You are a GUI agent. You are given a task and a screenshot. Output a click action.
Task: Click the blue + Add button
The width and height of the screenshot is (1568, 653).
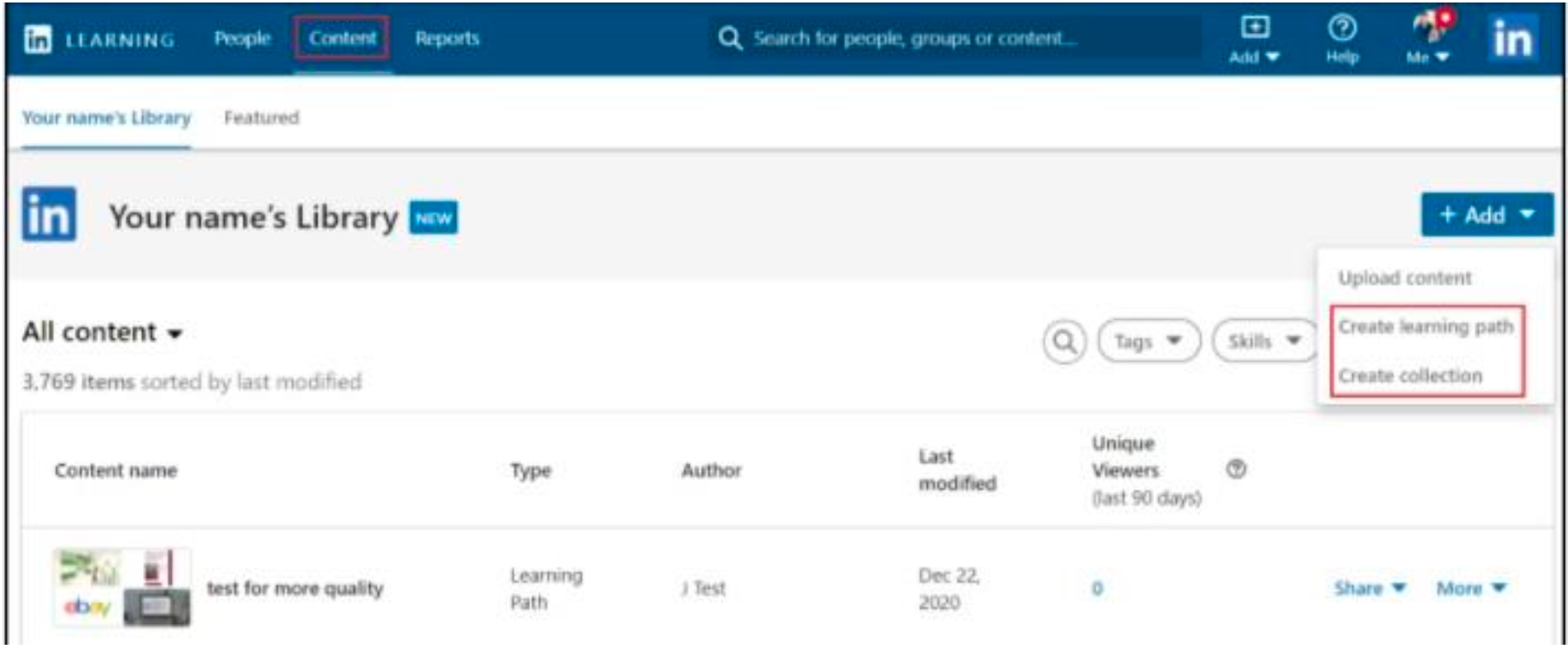click(x=1485, y=215)
